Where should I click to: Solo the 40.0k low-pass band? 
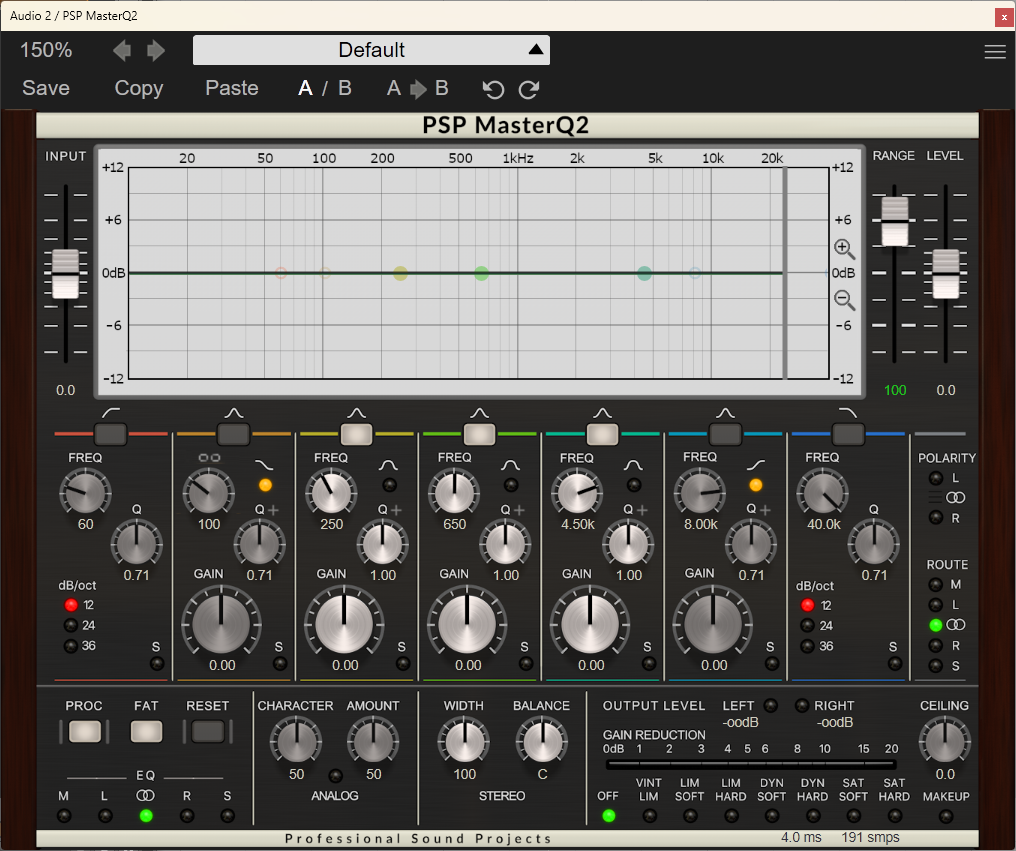pyautogui.click(x=895, y=664)
